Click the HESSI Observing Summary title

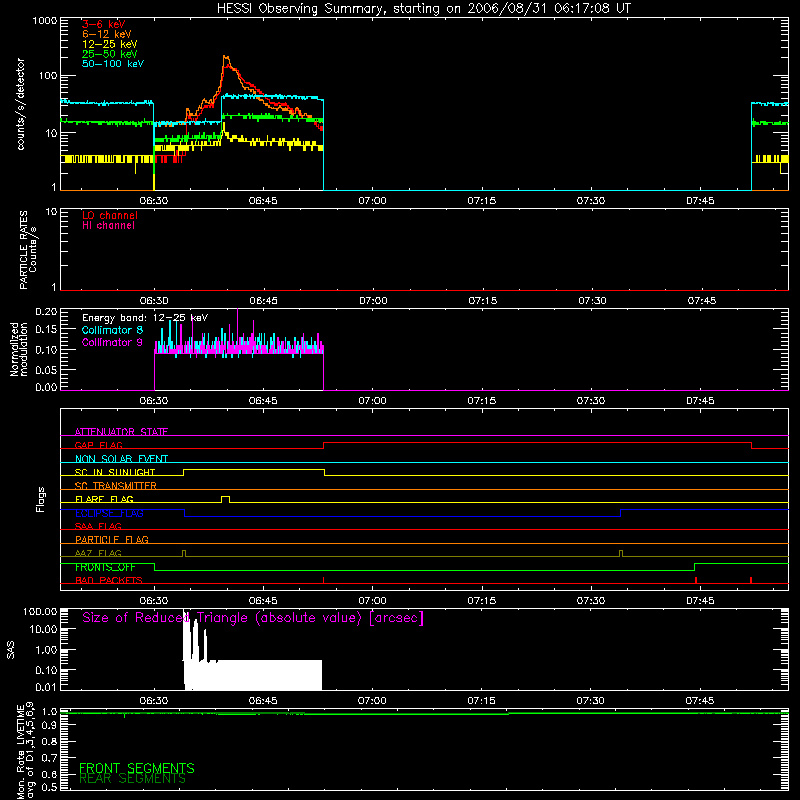424,9
